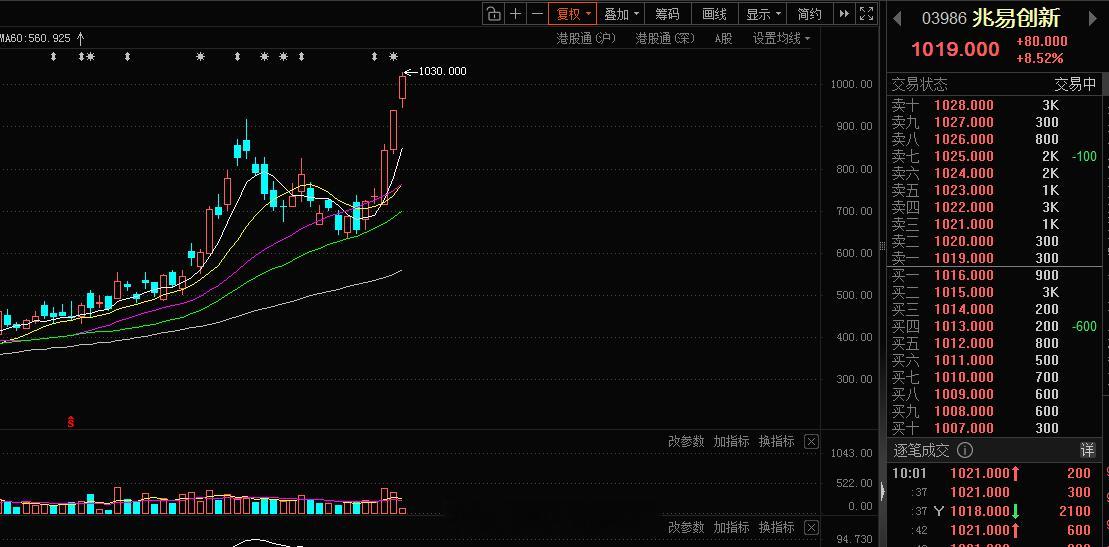Viewport: 1109px width, 547px height.
Task: Click the red S marker below chart
Action: pyautogui.click(x=71, y=422)
